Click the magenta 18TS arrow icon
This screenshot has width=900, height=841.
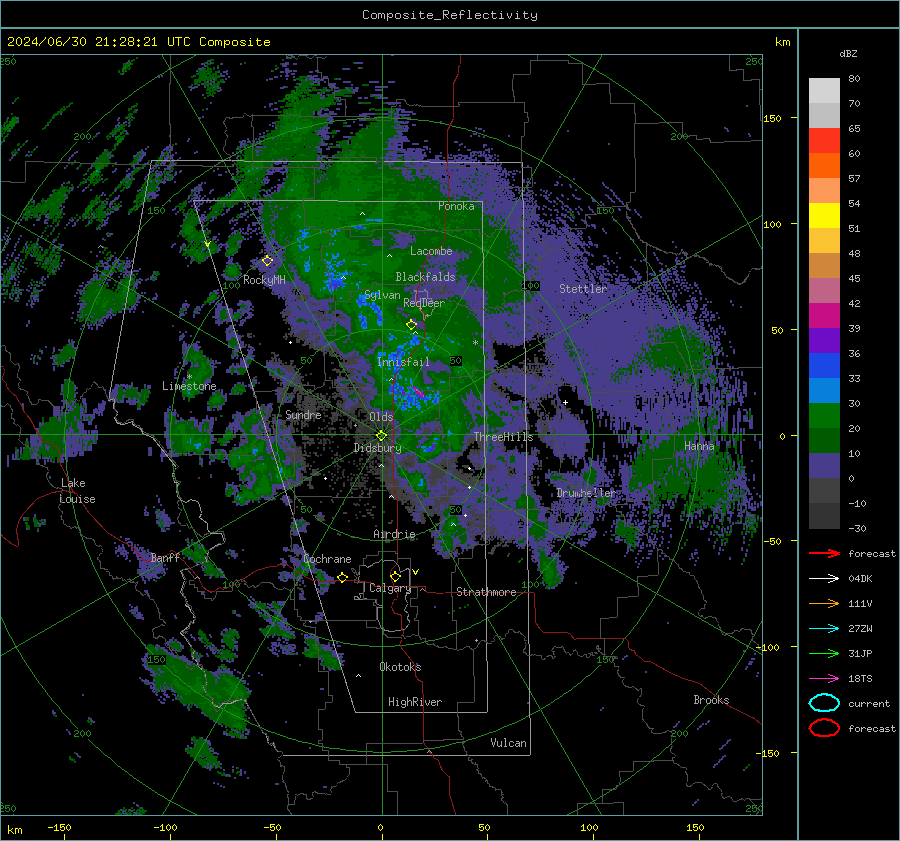pyautogui.click(x=824, y=678)
